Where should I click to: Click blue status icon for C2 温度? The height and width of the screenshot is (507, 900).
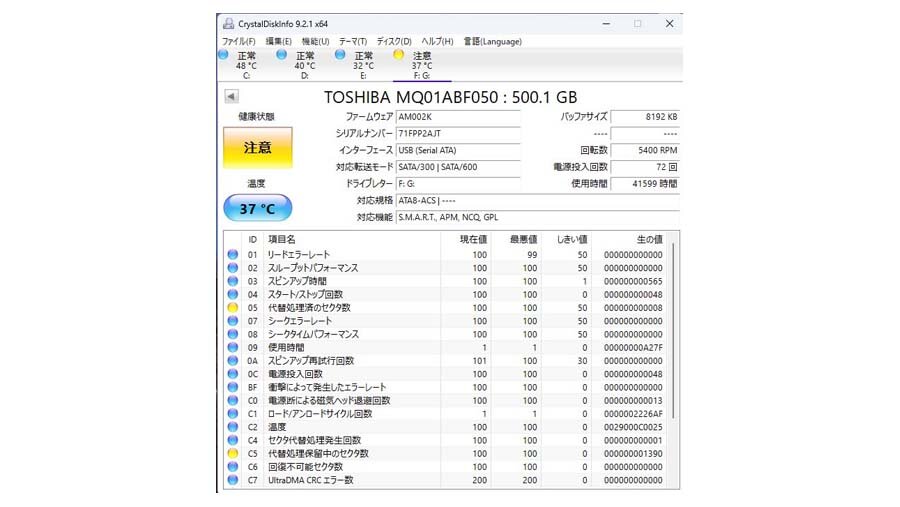pyautogui.click(x=232, y=427)
